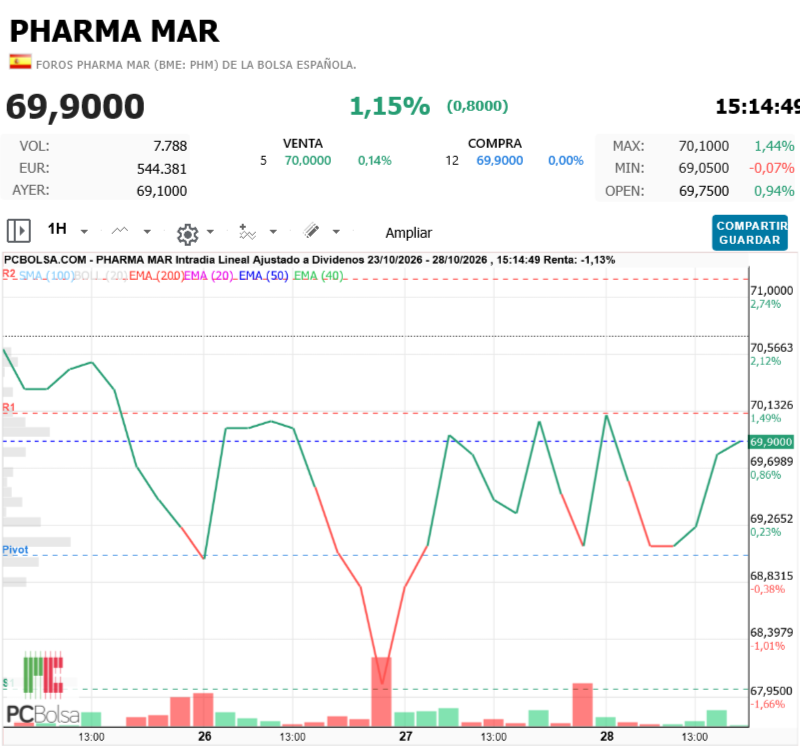Open the chart settings gear icon
This screenshot has width=800, height=746.
[187, 234]
